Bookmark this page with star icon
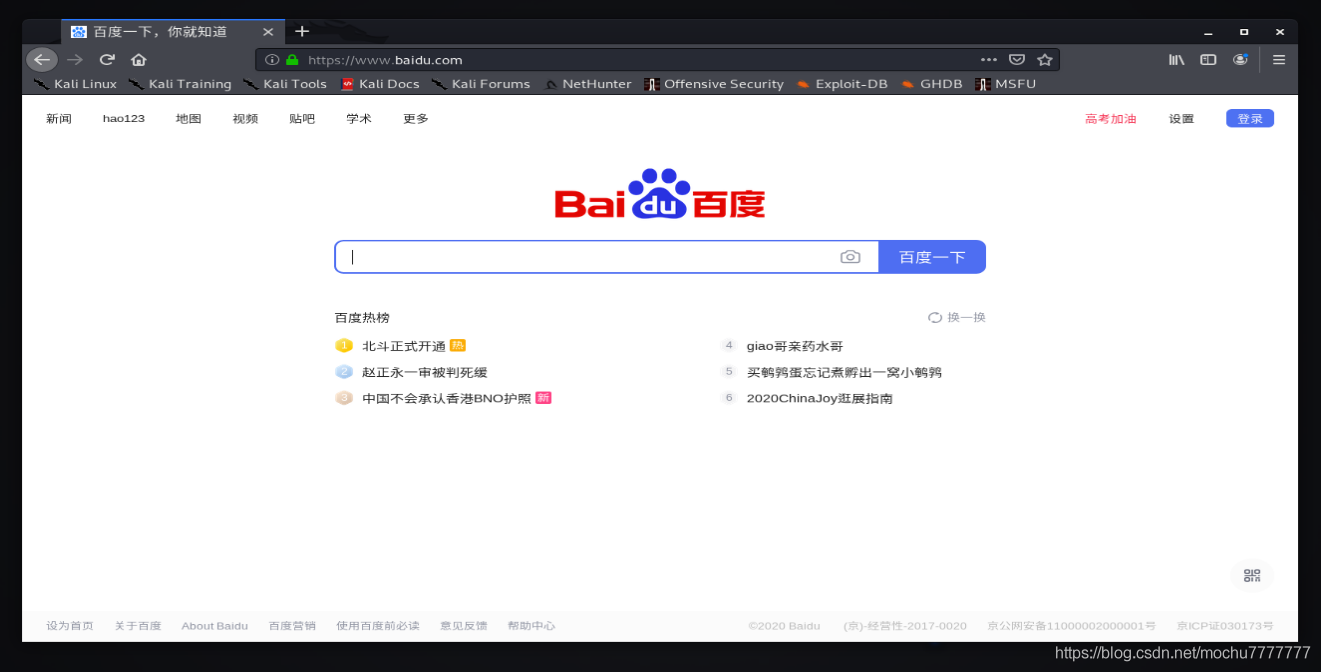Image resolution: width=1321 pixels, height=672 pixels. [x=1044, y=60]
